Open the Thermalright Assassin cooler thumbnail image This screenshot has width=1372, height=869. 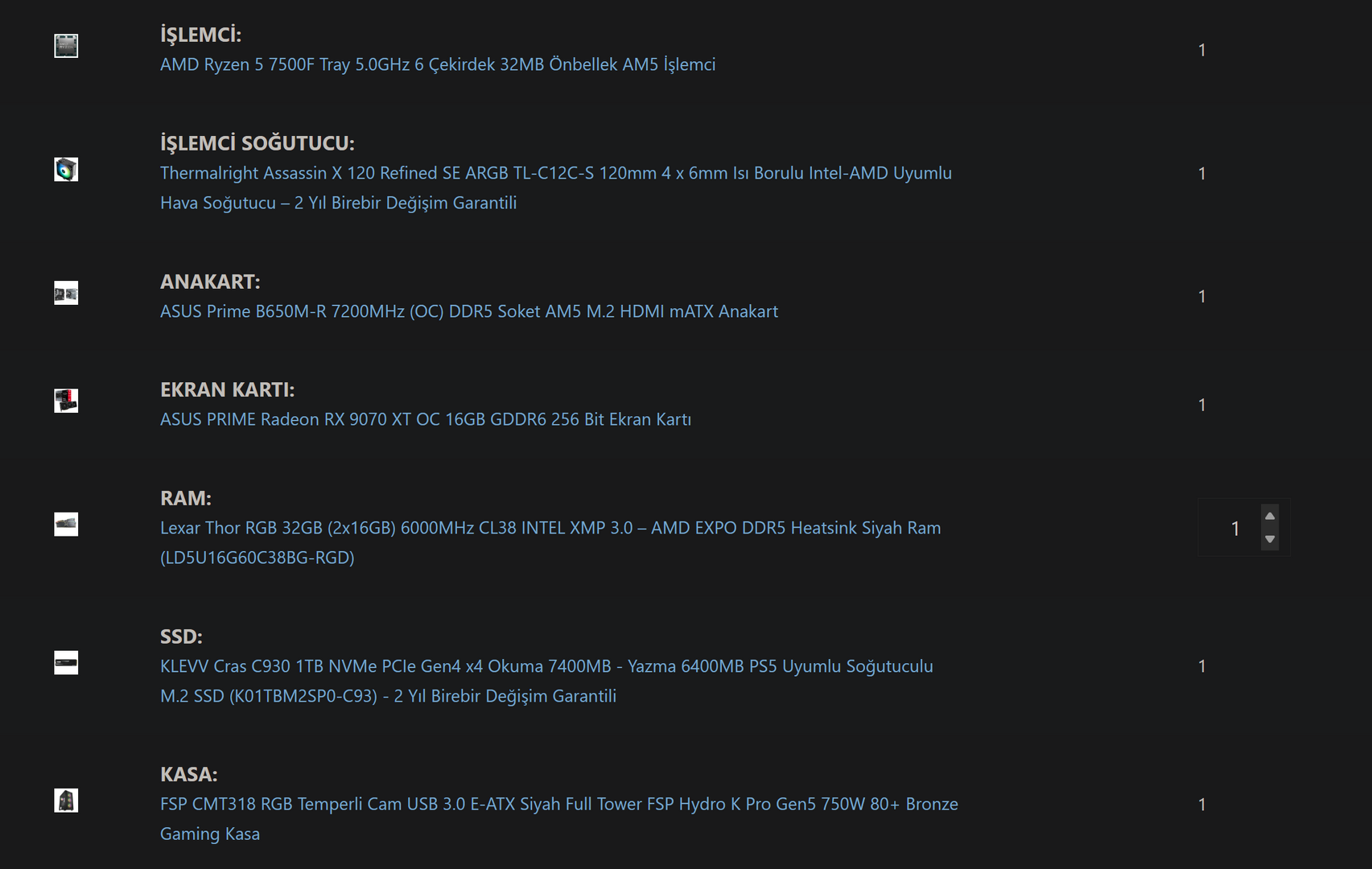(66, 170)
